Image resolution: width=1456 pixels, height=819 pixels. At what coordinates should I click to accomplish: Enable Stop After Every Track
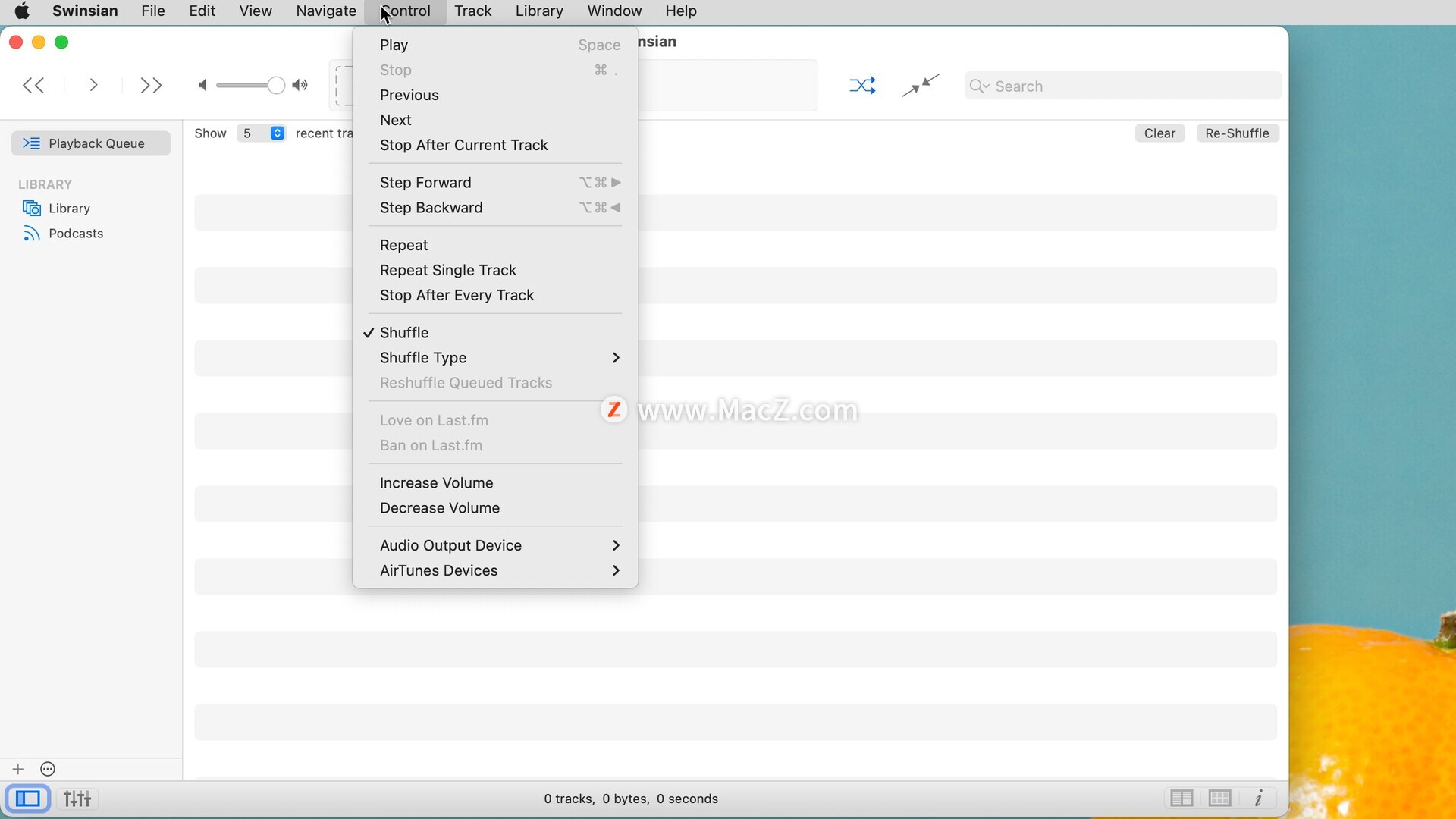tap(495, 295)
